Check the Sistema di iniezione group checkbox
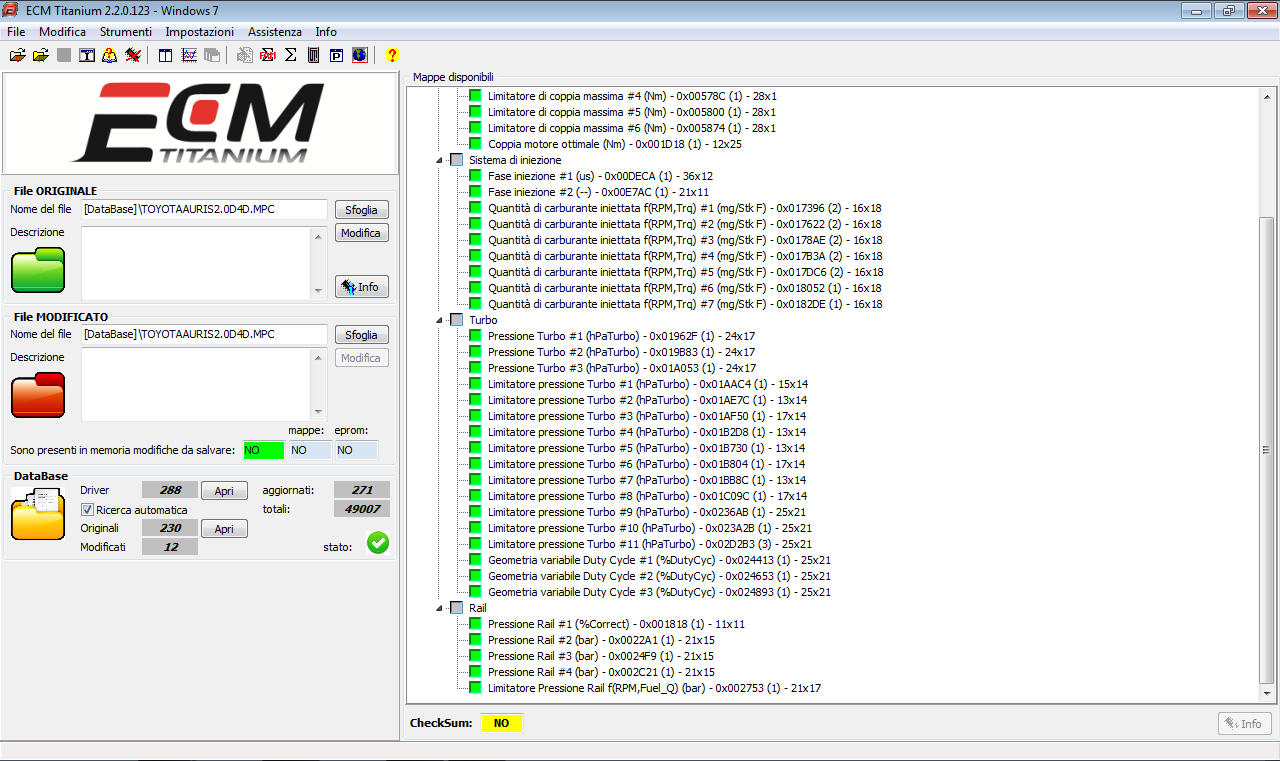1280x761 pixels. point(457,160)
